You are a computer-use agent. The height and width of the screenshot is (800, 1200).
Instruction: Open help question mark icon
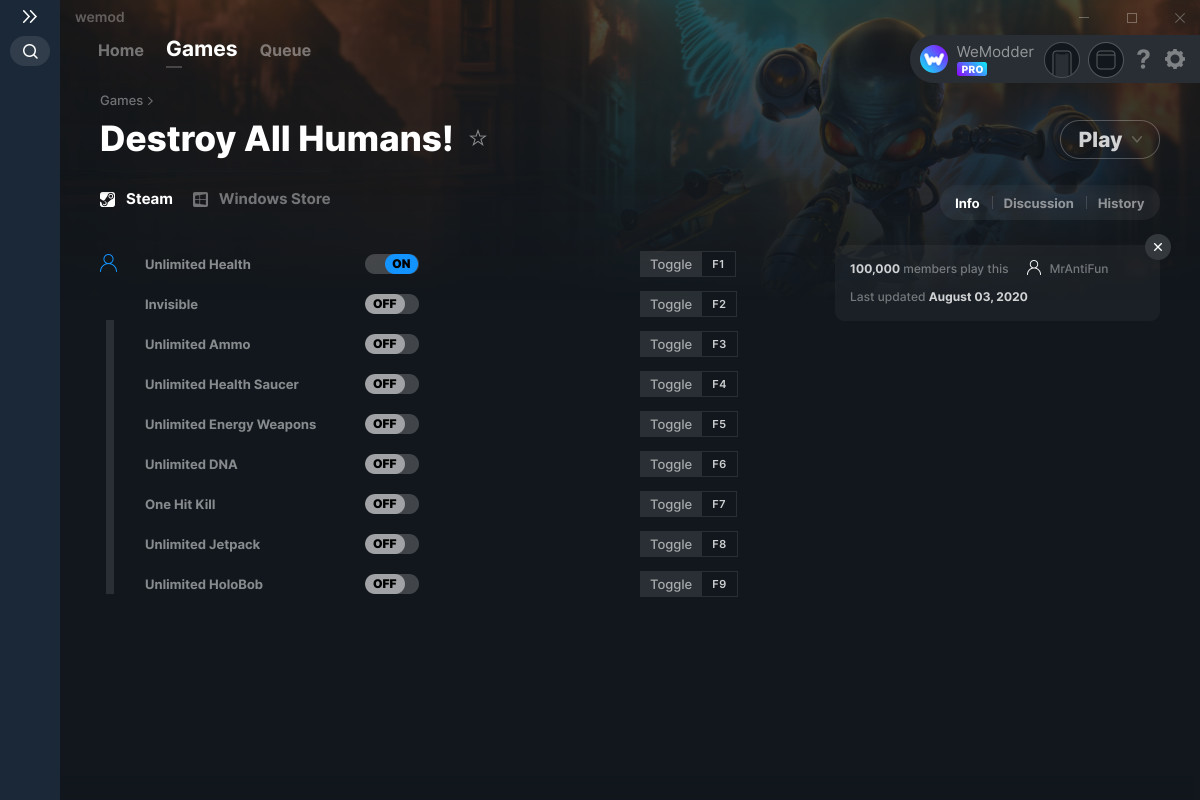click(1143, 60)
